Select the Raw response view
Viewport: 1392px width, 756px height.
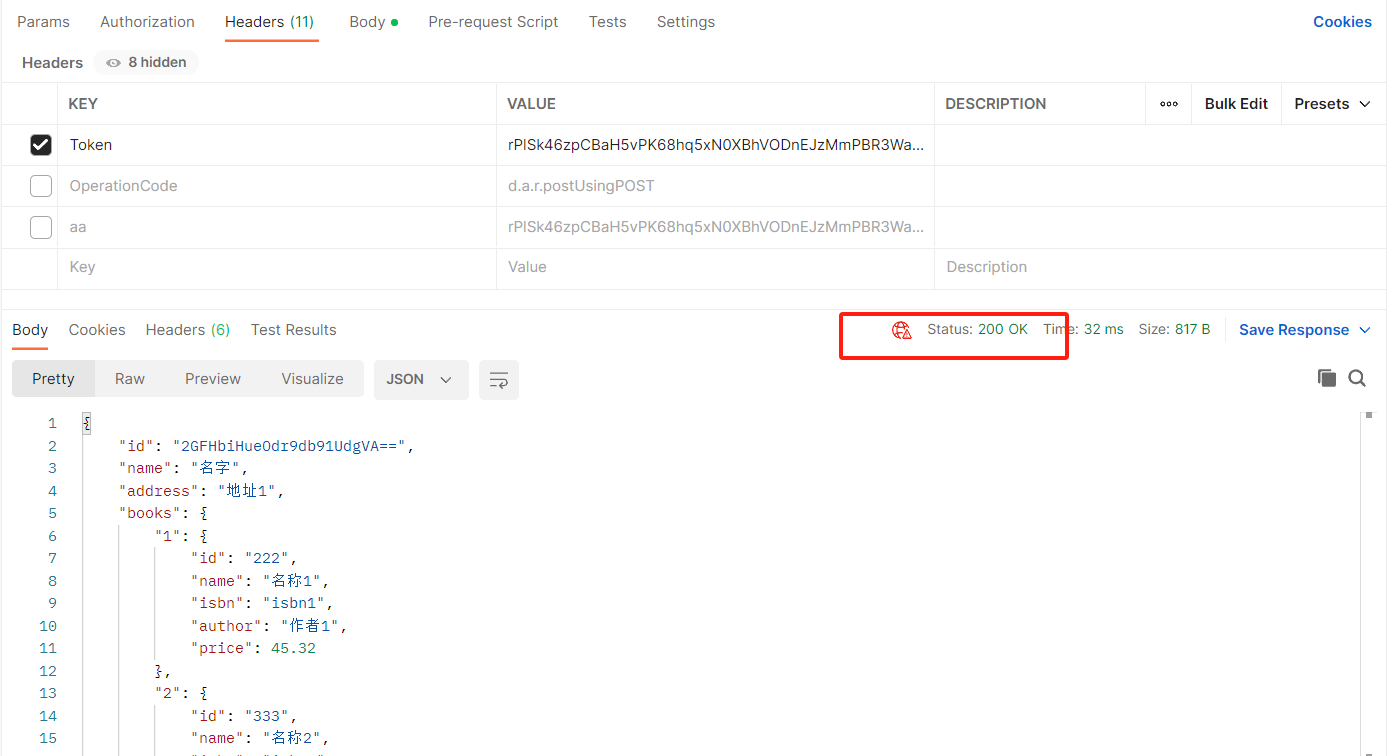pyautogui.click(x=130, y=379)
